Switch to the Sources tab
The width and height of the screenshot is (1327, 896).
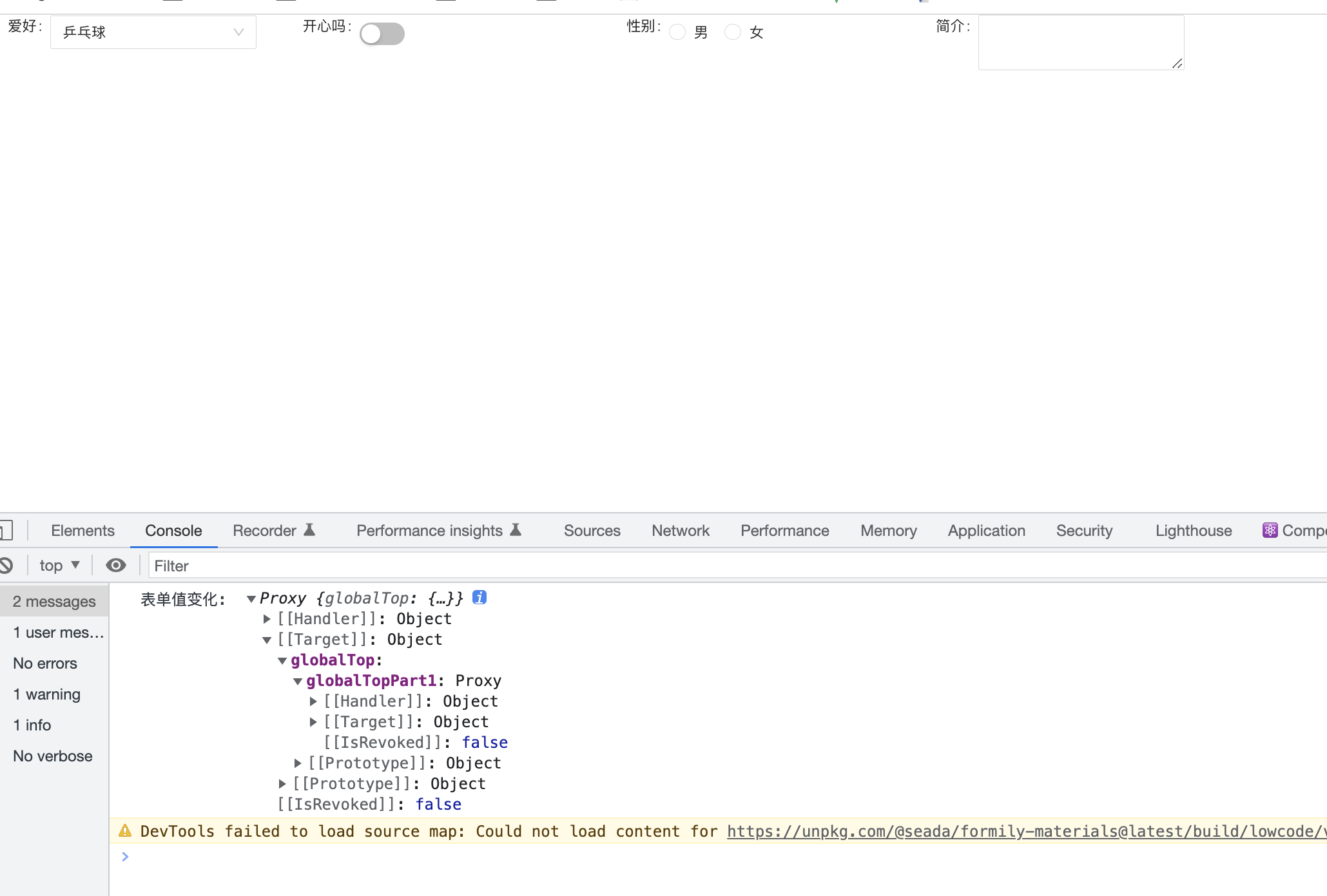[592, 530]
